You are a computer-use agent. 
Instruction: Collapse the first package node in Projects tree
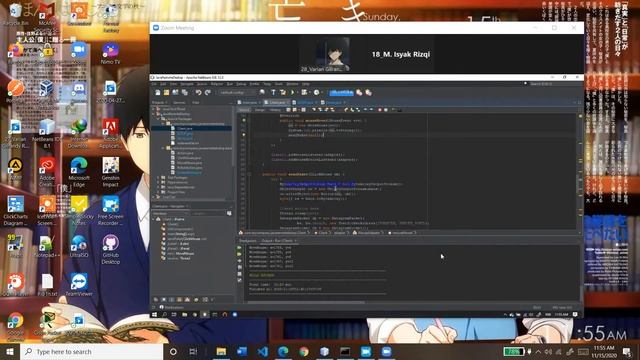click(163, 124)
